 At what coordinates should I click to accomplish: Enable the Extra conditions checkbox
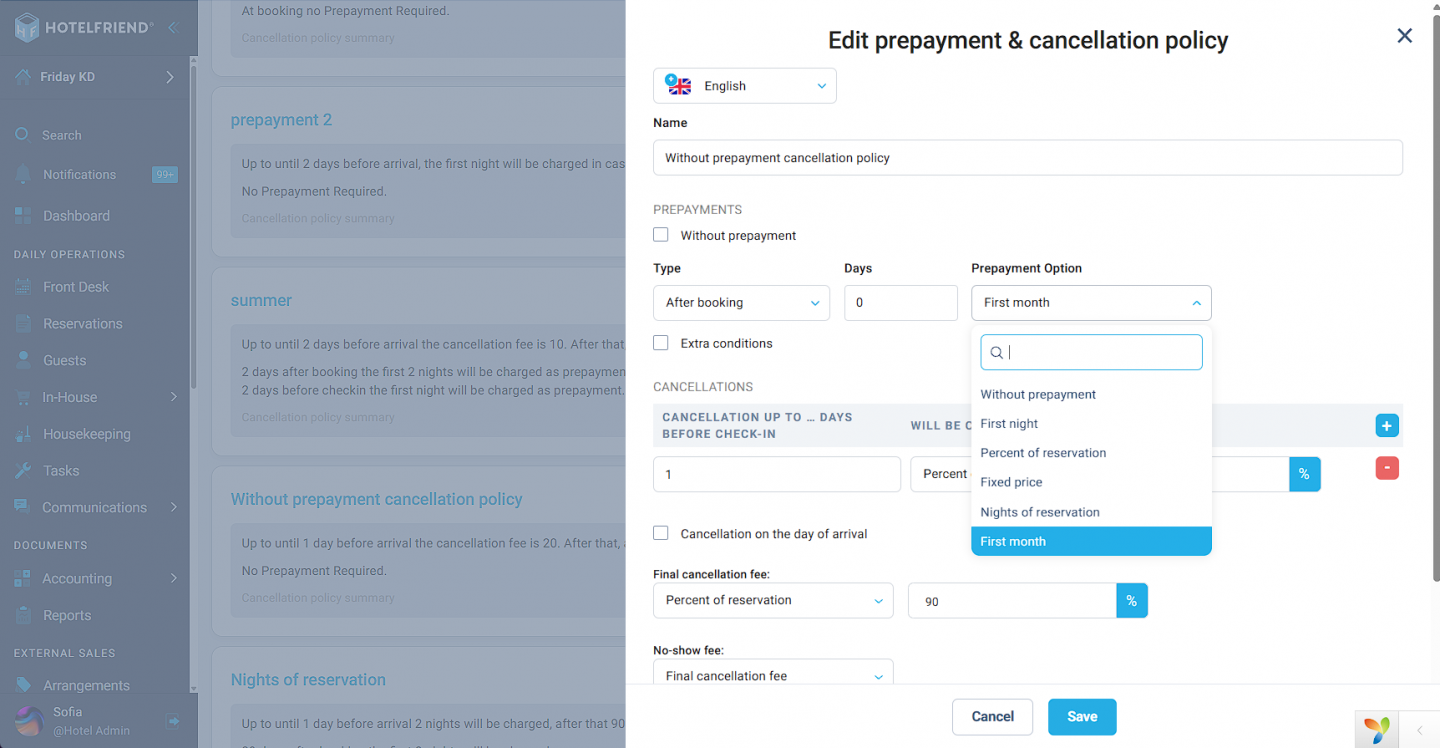661,343
